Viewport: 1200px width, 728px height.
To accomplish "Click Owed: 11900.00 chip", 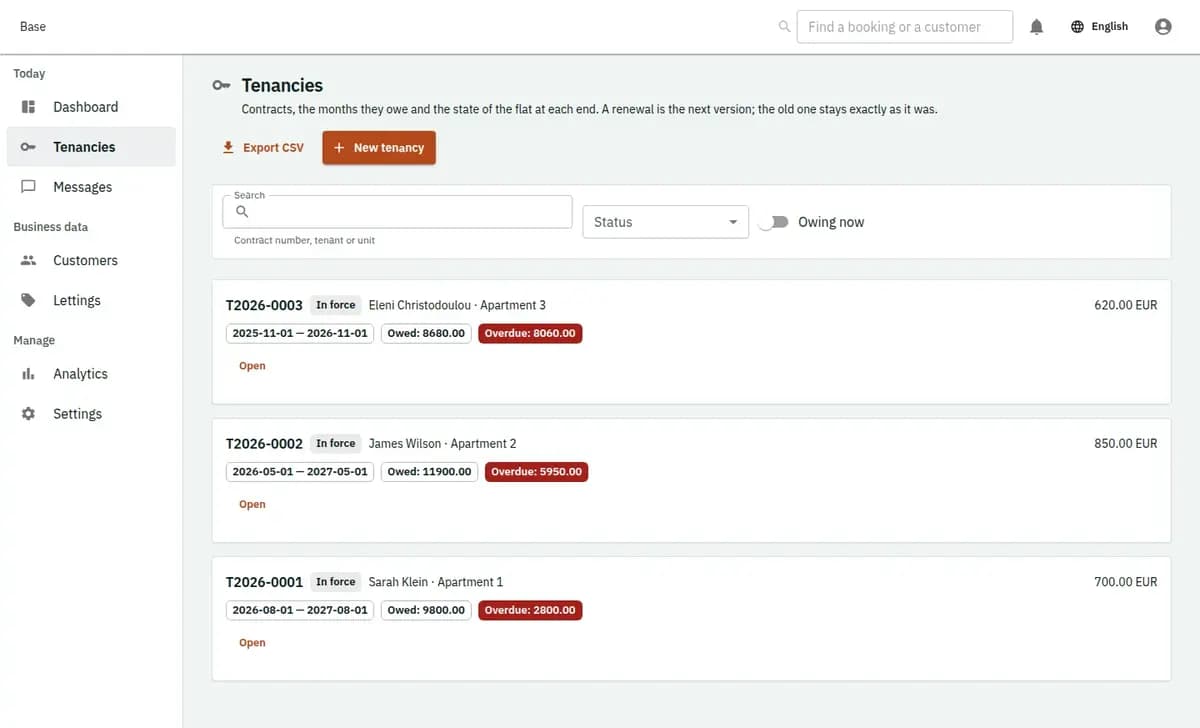I will pyautogui.click(x=429, y=472).
